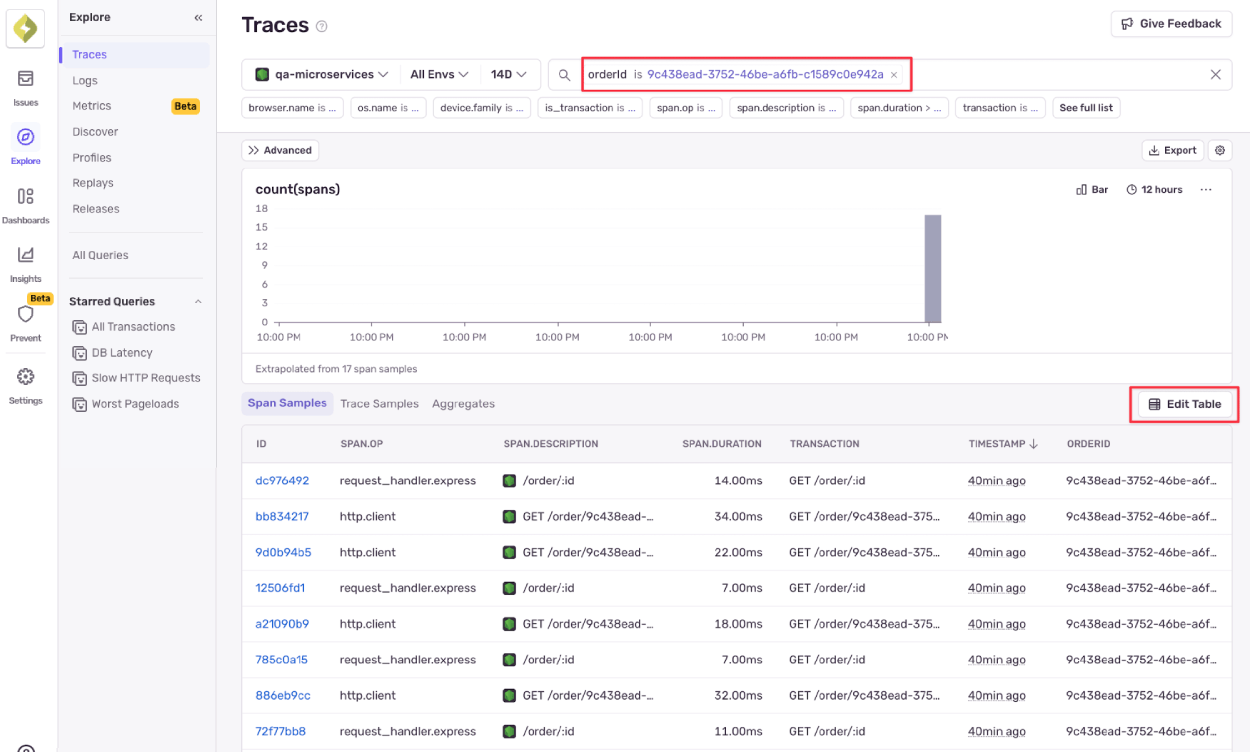Click the Sentry logo in top-left corner
This screenshot has height=752, width=1250.
tap(24, 27)
